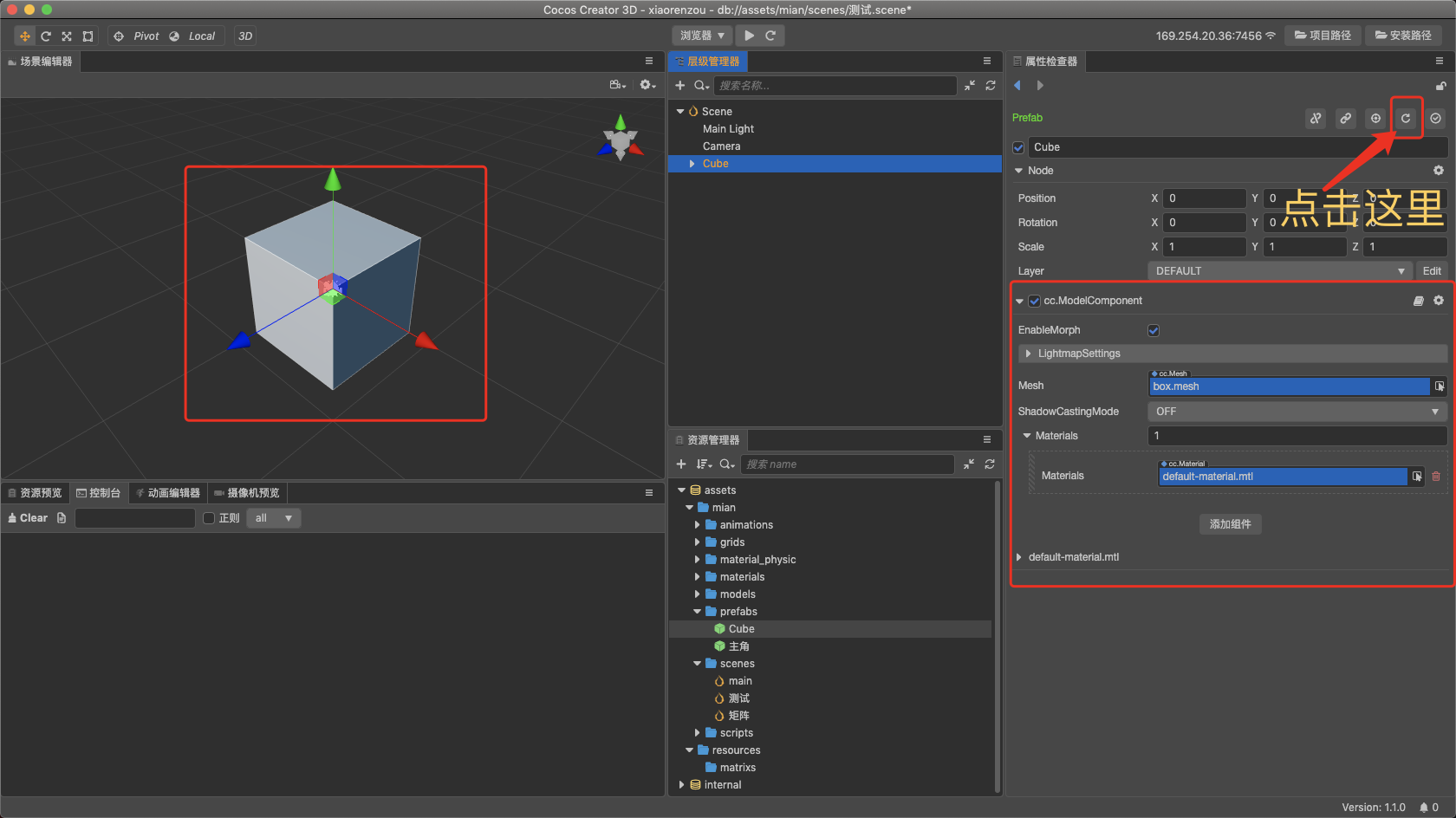
Task: Expand the animations folder
Action: click(x=698, y=525)
